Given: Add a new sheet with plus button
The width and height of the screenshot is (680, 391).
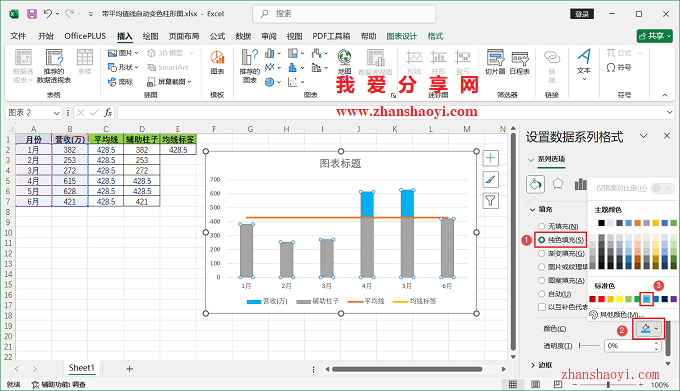Looking at the screenshot, I should (x=129, y=369).
